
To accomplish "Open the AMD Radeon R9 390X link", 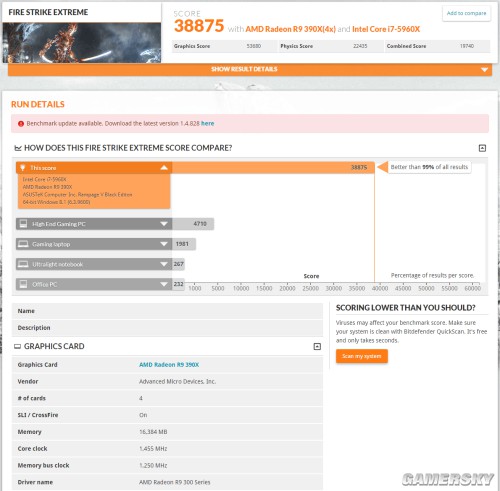I will pos(169,365).
